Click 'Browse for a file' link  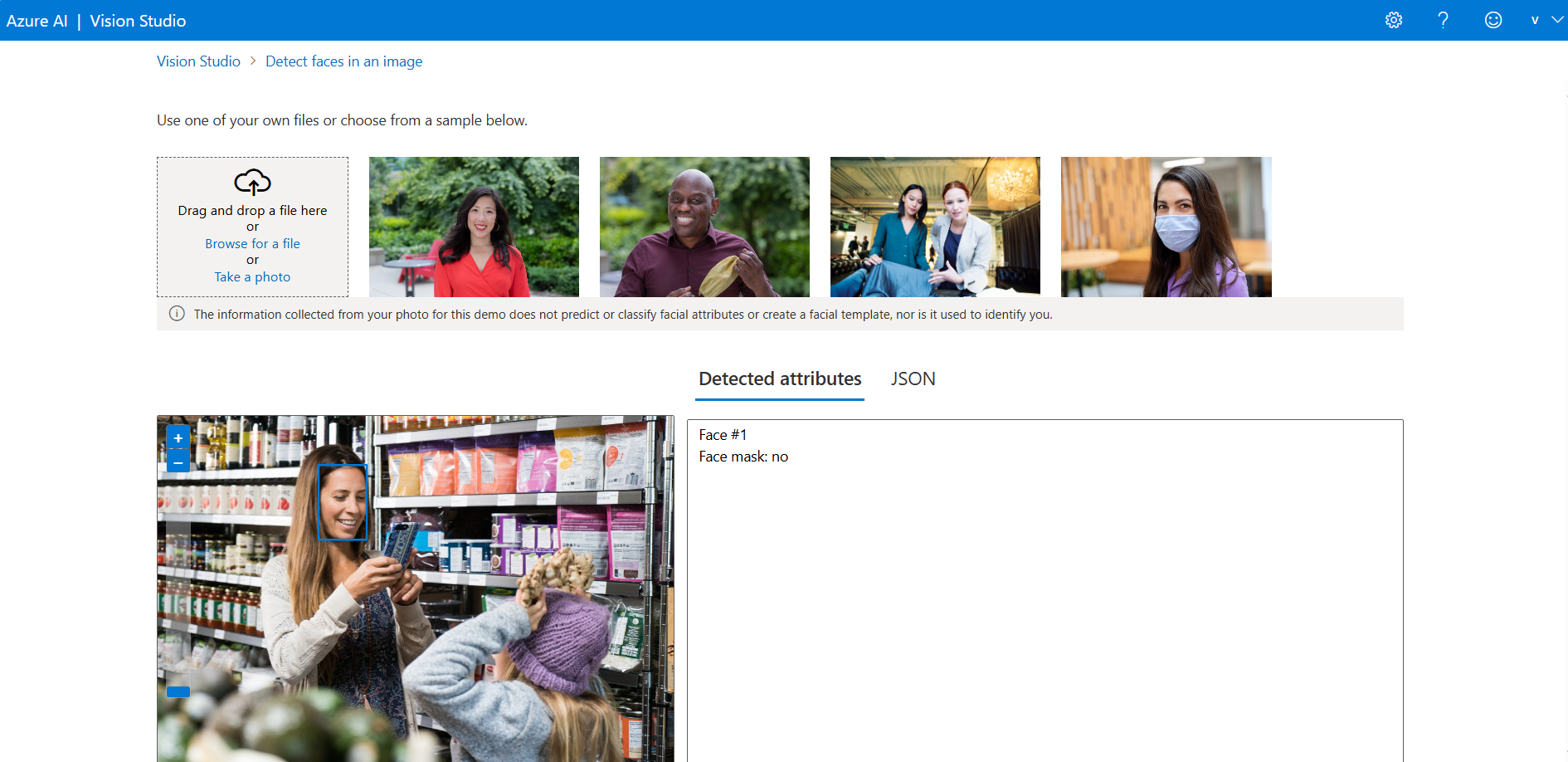tap(252, 243)
